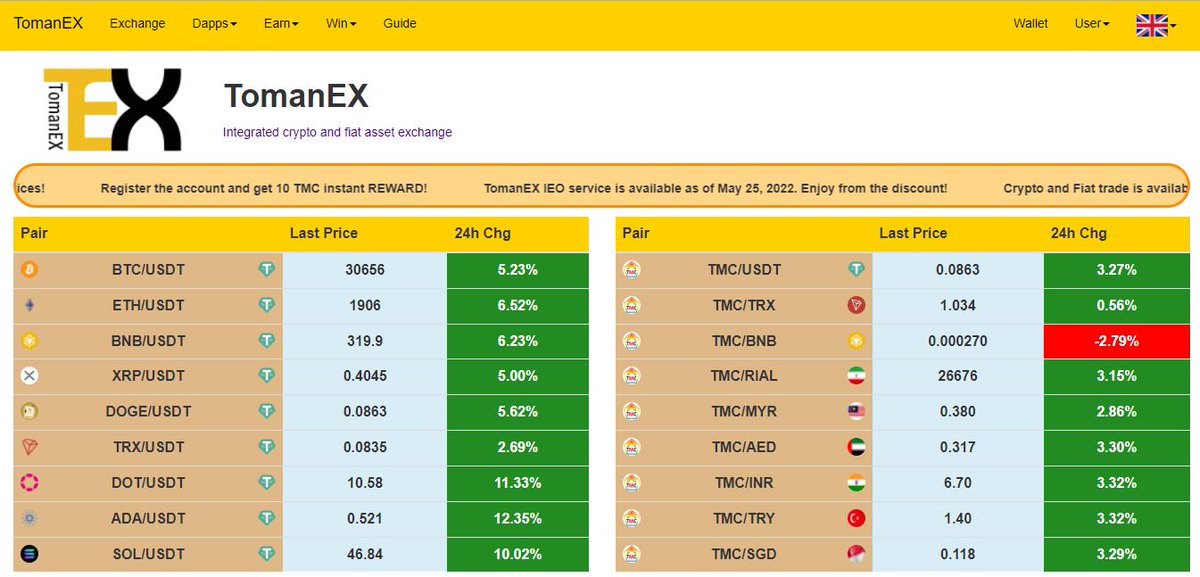This screenshot has width=1200, height=577.
Task: Click the Polkadot icon in DOT/USDT row
Action: [x=30, y=483]
